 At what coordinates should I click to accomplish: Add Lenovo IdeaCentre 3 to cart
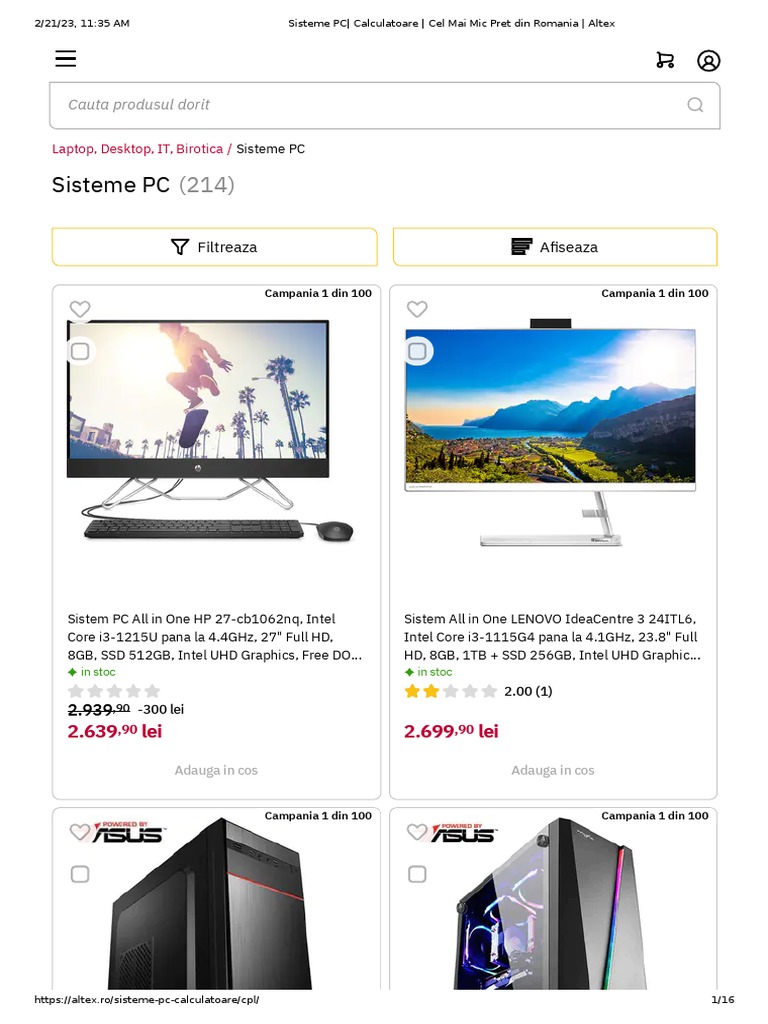pos(553,770)
